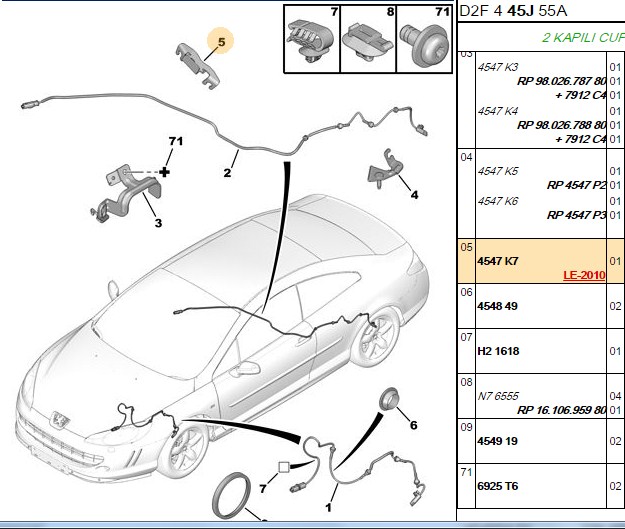Open the LE-2010 link in row 05

click(x=584, y=275)
